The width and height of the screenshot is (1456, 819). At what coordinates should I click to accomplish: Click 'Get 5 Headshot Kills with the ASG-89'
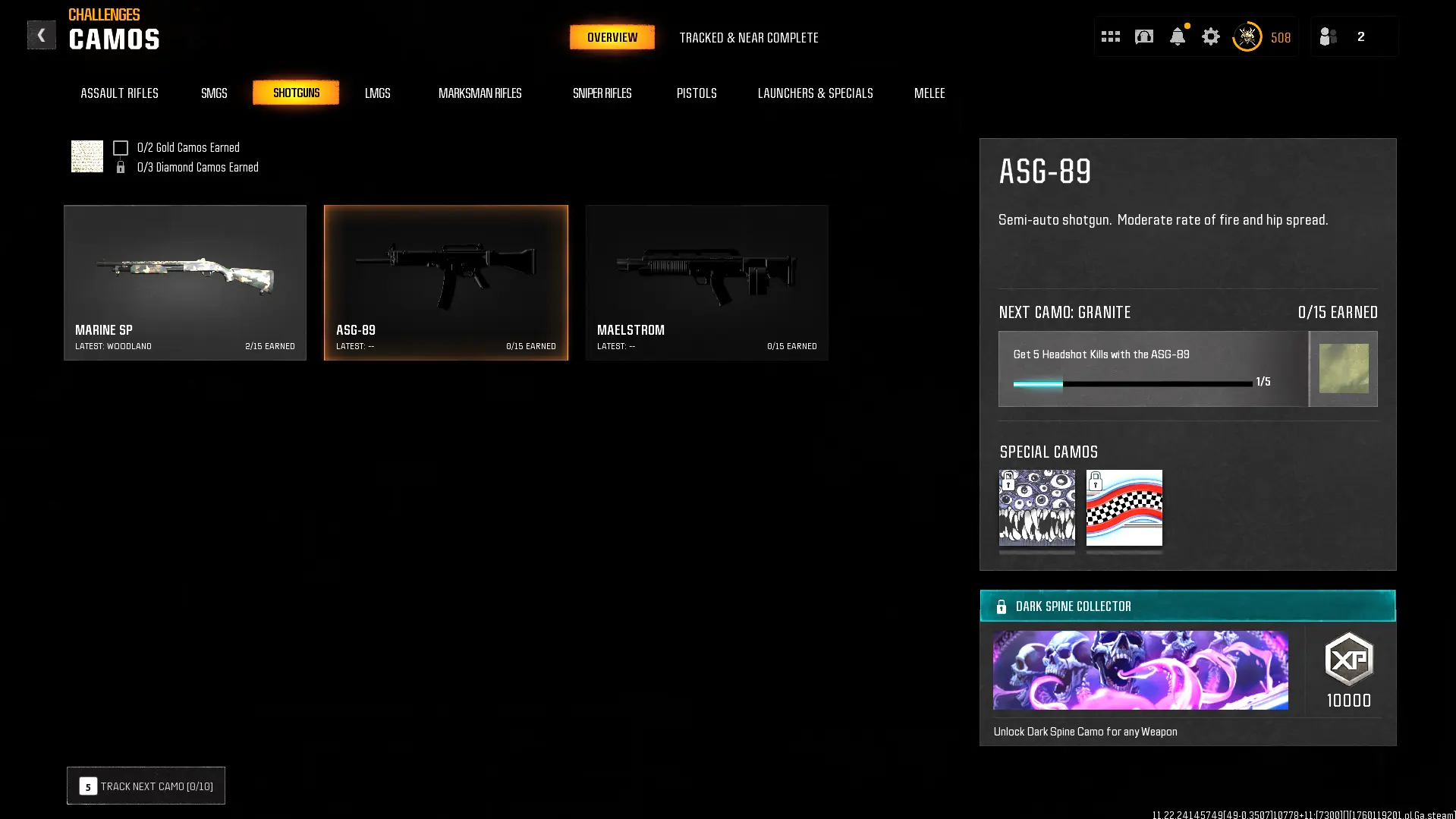click(1102, 354)
